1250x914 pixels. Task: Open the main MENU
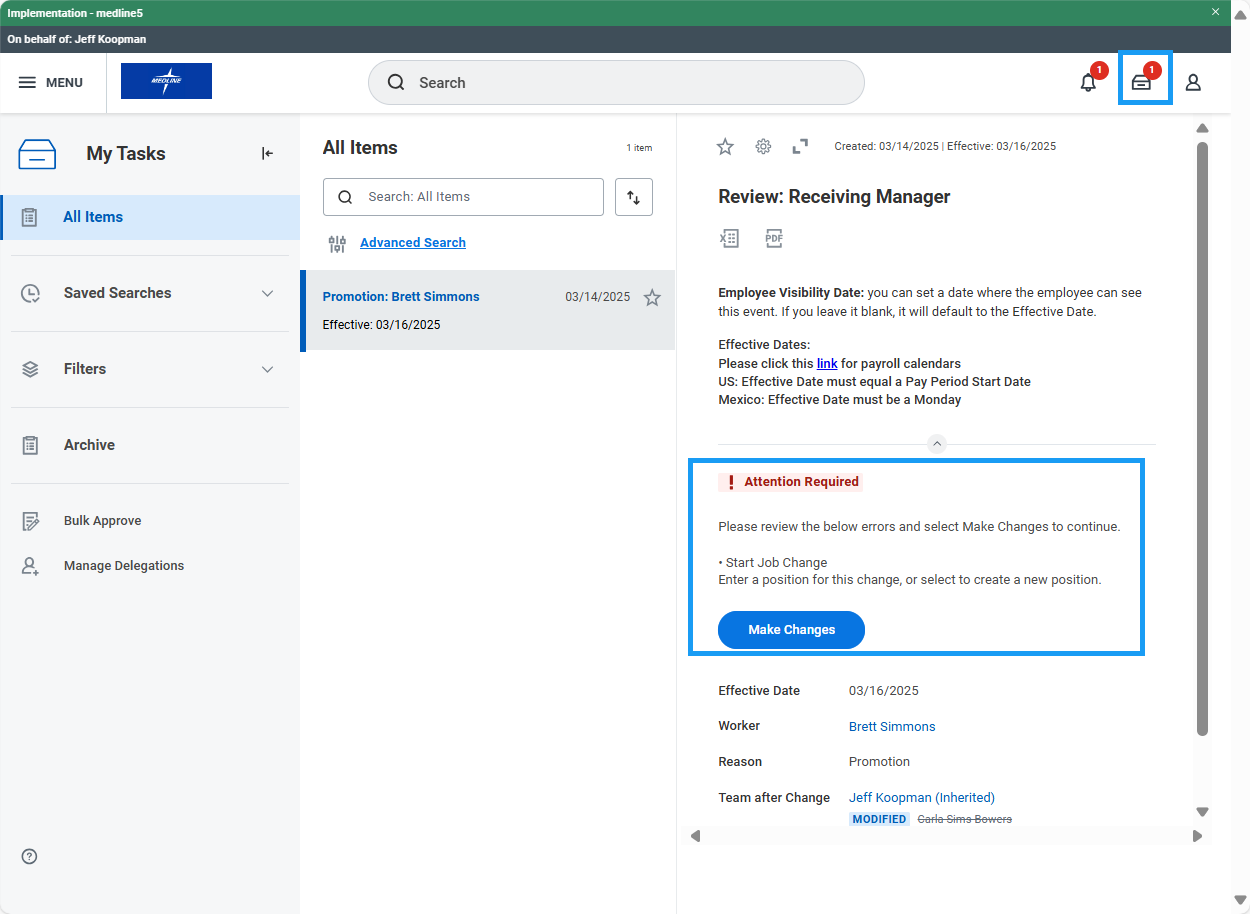[x=51, y=83]
